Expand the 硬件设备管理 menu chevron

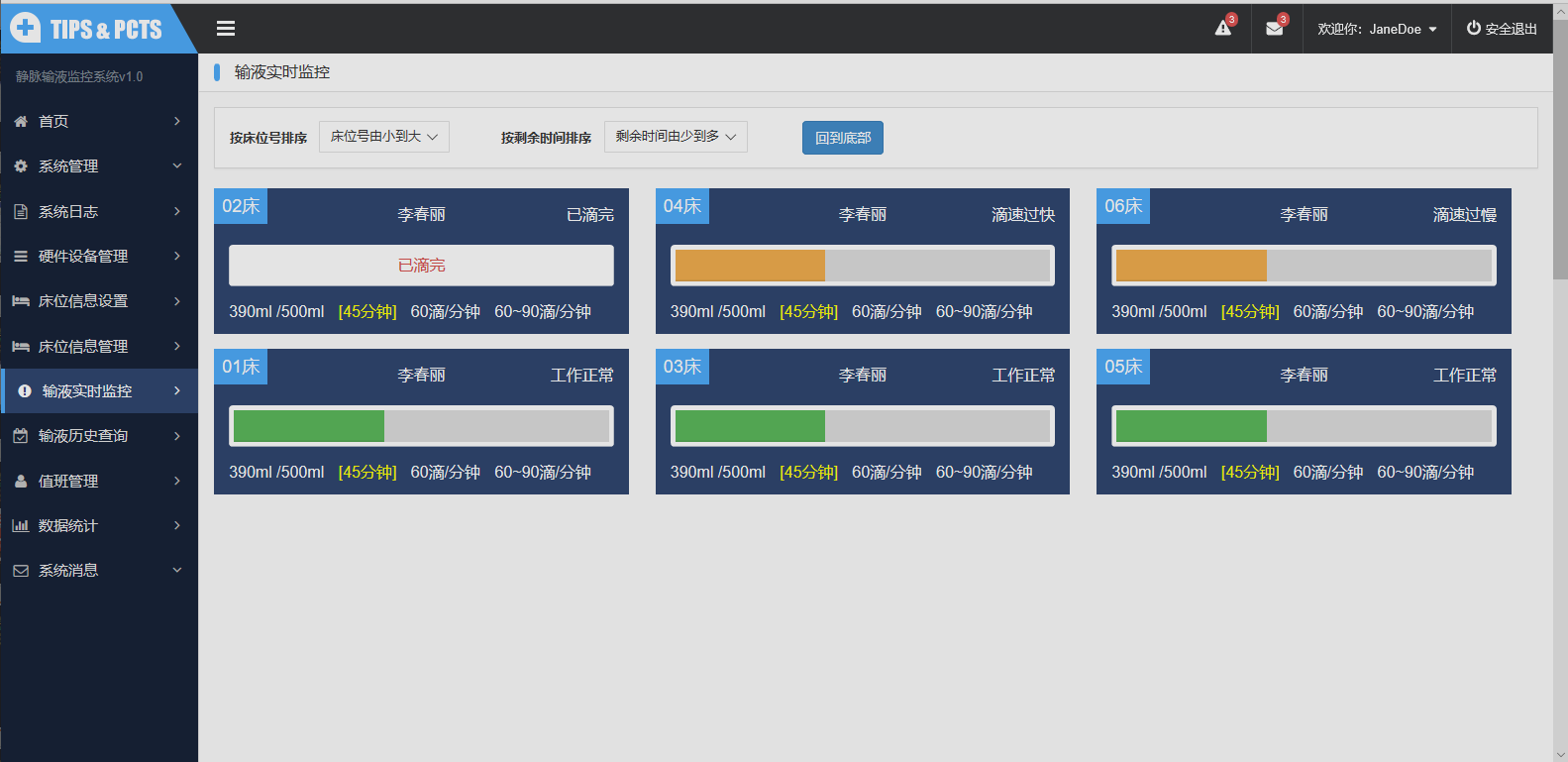tap(177, 256)
